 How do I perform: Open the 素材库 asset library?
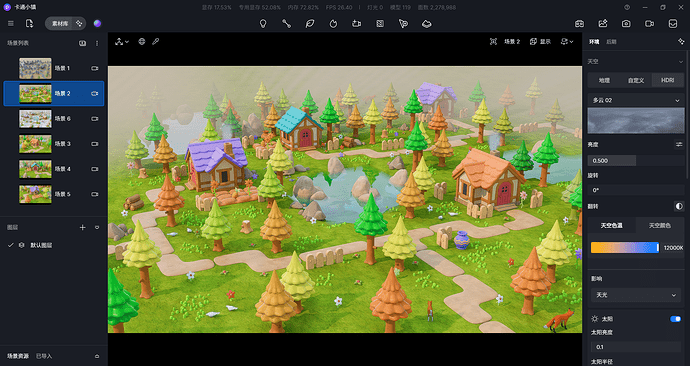(x=60, y=24)
